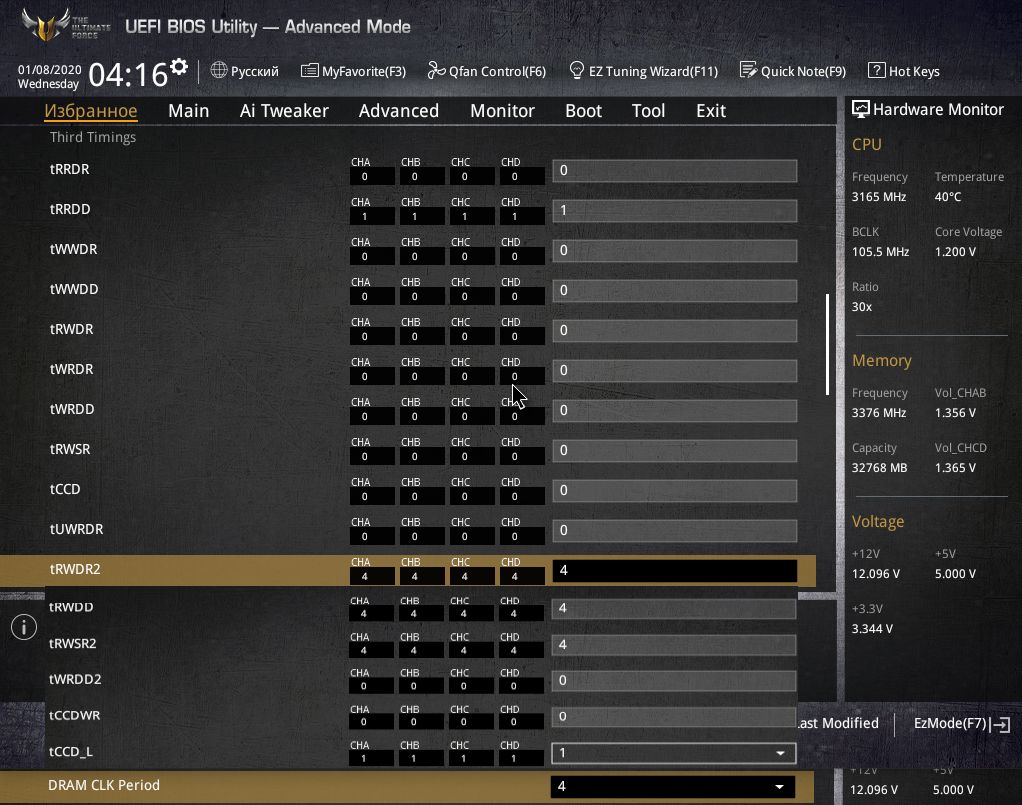Open the DRAM CLK Period dropdown
Viewport: 1022px width, 805px height.
pyautogui.click(x=673, y=786)
